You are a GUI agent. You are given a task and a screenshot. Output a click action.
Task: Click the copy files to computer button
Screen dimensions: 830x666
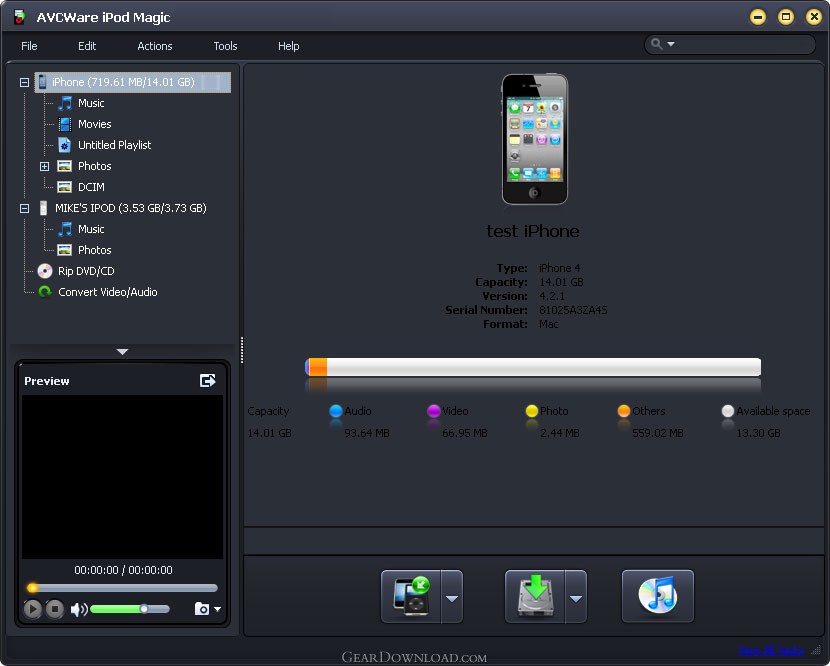tap(535, 596)
